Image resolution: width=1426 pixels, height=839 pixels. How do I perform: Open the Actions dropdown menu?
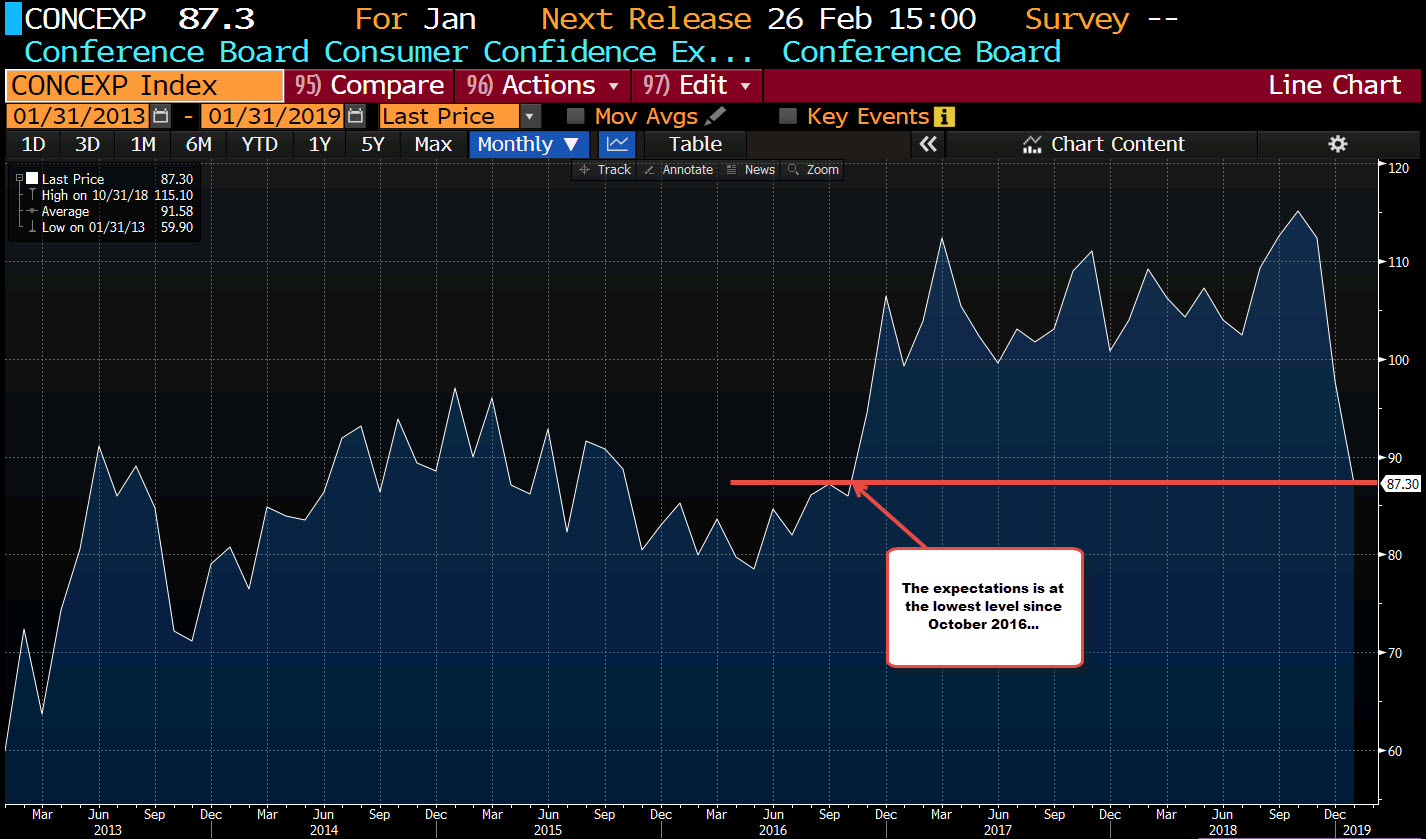(x=543, y=85)
